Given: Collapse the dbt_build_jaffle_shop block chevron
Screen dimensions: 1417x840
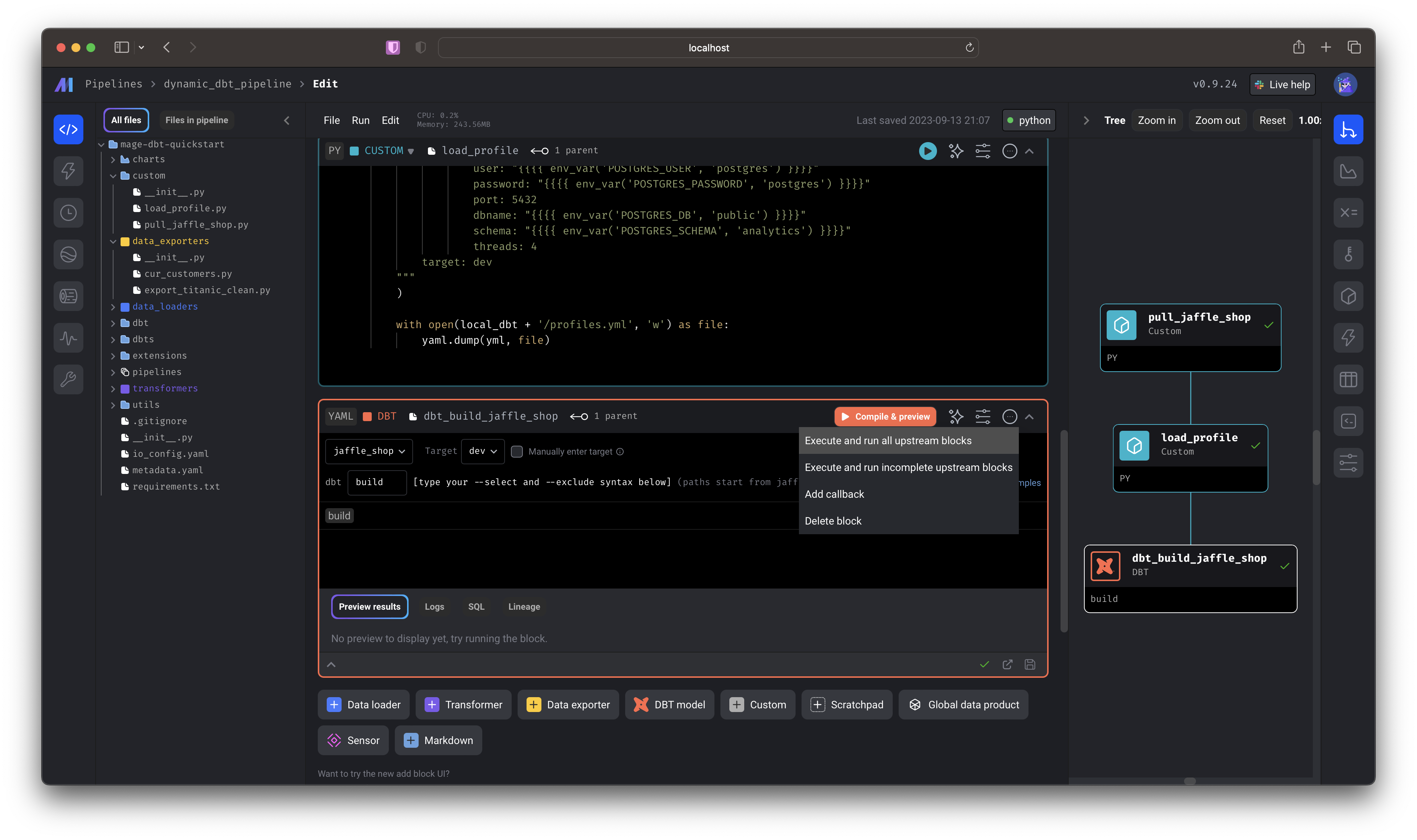Looking at the screenshot, I should [x=1029, y=417].
